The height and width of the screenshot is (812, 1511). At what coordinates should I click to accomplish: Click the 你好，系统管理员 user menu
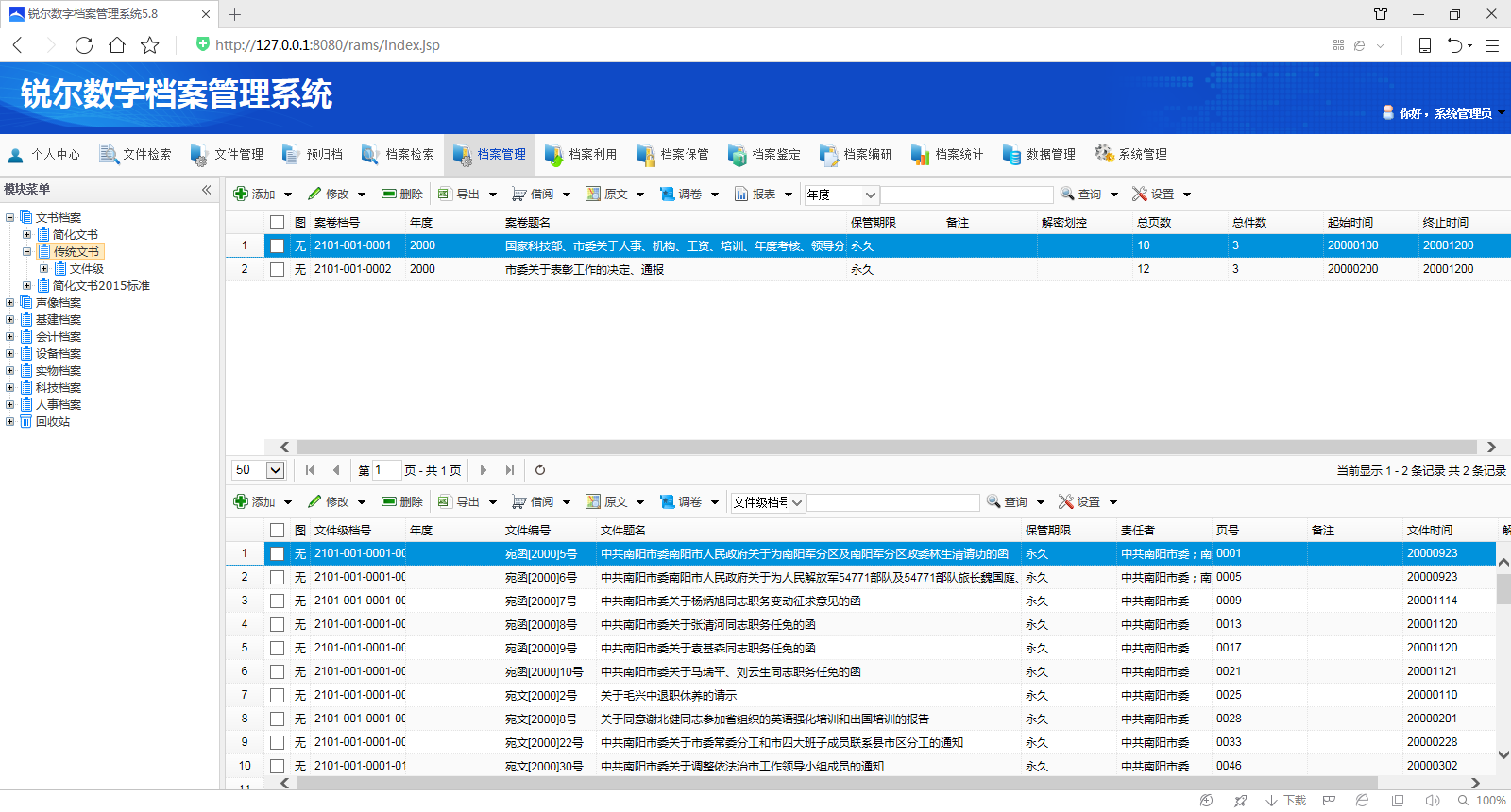point(1444,113)
